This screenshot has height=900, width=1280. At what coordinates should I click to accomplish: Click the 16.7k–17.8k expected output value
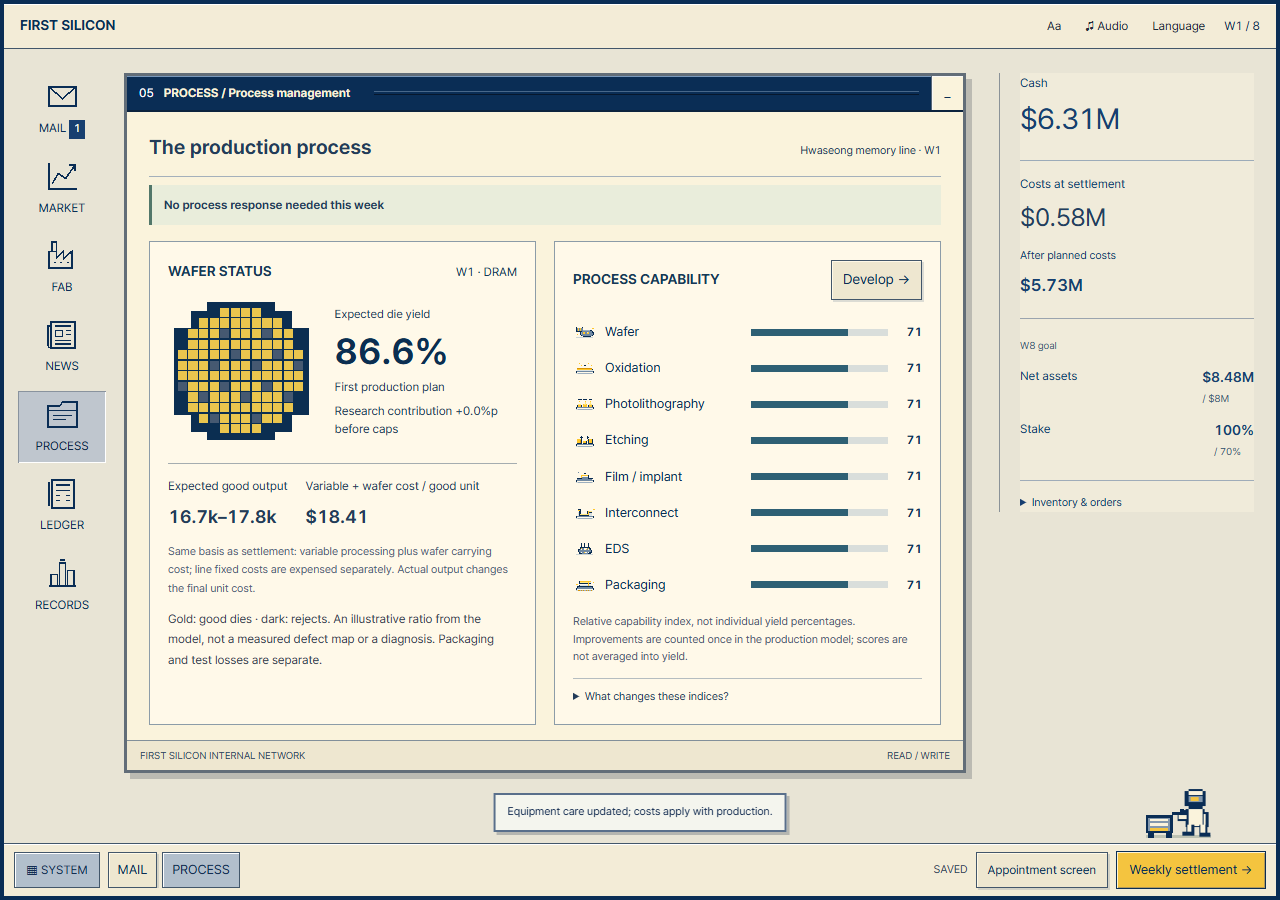pyautogui.click(x=223, y=517)
